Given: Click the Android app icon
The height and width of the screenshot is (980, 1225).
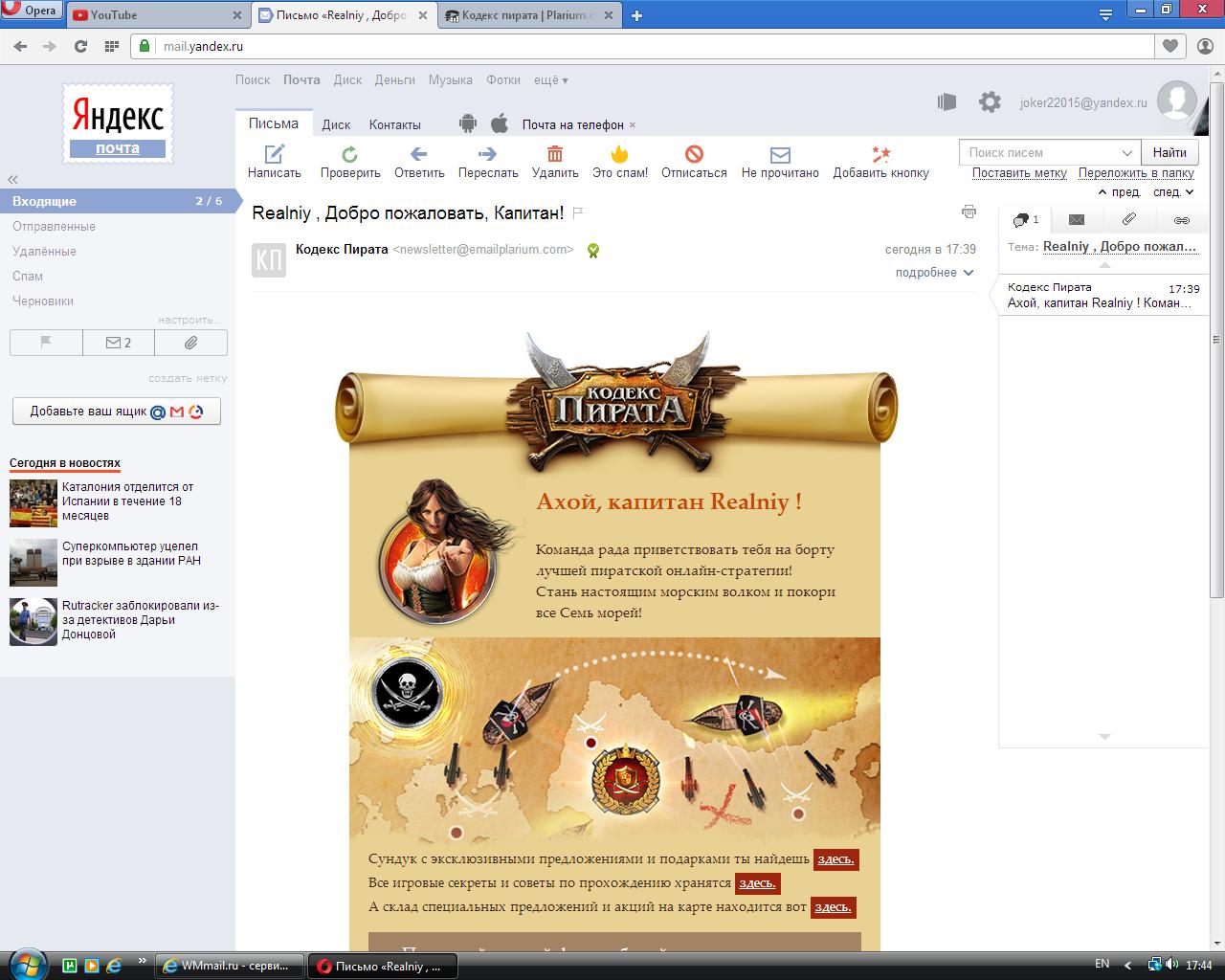Looking at the screenshot, I should click(x=468, y=123).
